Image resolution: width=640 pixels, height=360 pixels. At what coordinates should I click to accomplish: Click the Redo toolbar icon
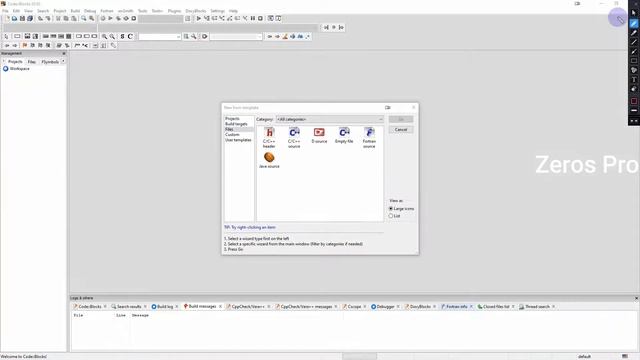click(x=48, y=18)
